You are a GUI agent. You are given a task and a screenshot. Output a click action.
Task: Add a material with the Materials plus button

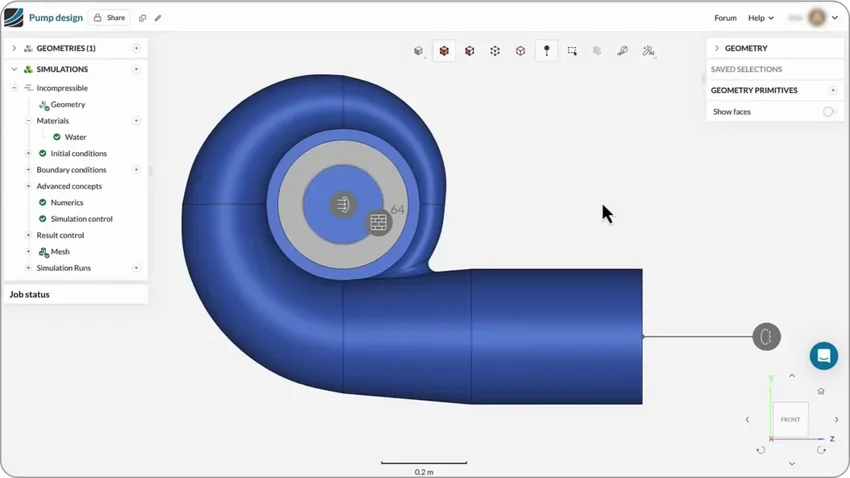click(136, 120)
